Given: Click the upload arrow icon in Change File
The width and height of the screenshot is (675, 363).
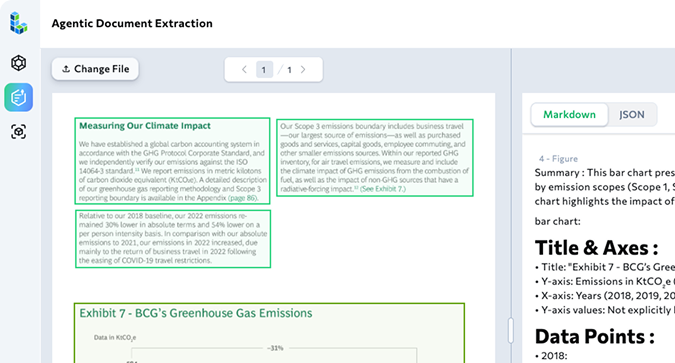Looking at the screenshot, I should (x=66, y=69).
